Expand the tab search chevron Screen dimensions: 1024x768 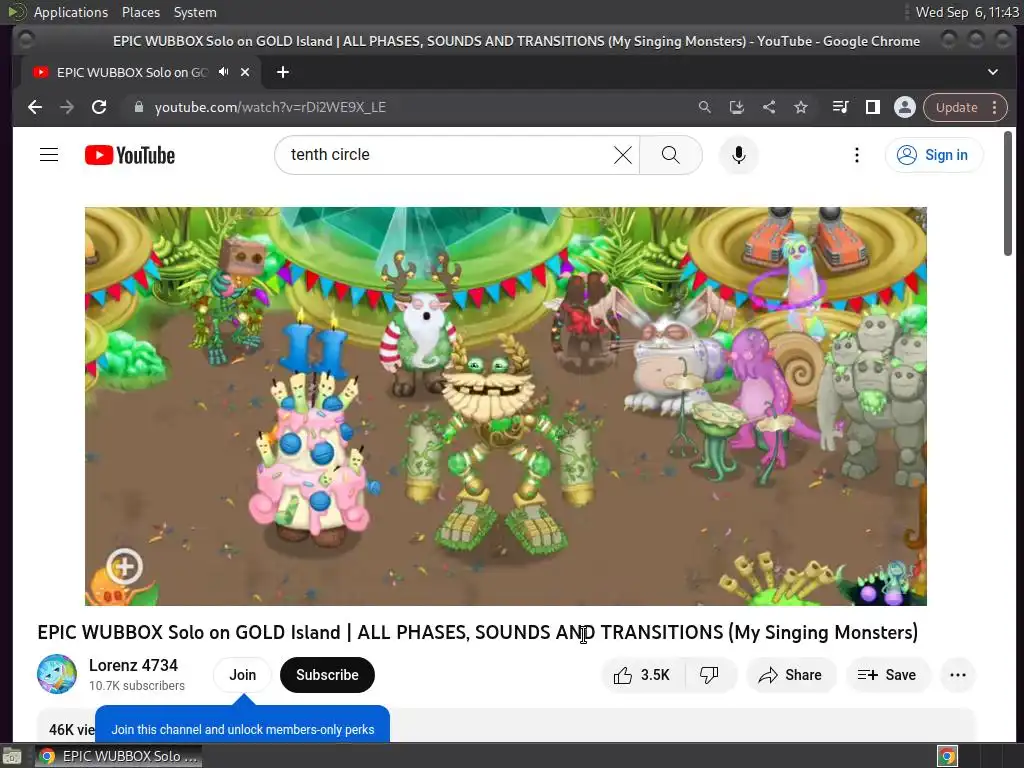point(993,72)
